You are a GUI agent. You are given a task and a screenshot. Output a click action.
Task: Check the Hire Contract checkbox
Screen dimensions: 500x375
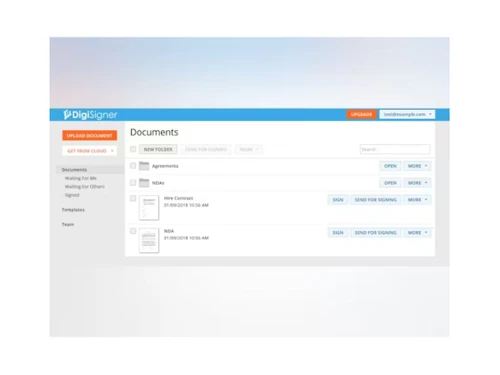[133, 198]
